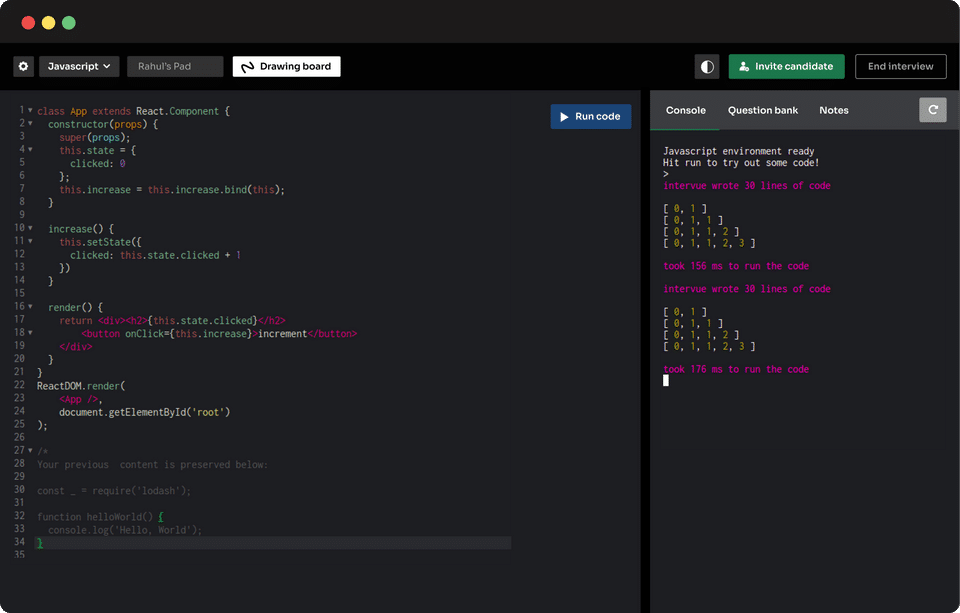Select the Console tab

[x=685, y=110]
